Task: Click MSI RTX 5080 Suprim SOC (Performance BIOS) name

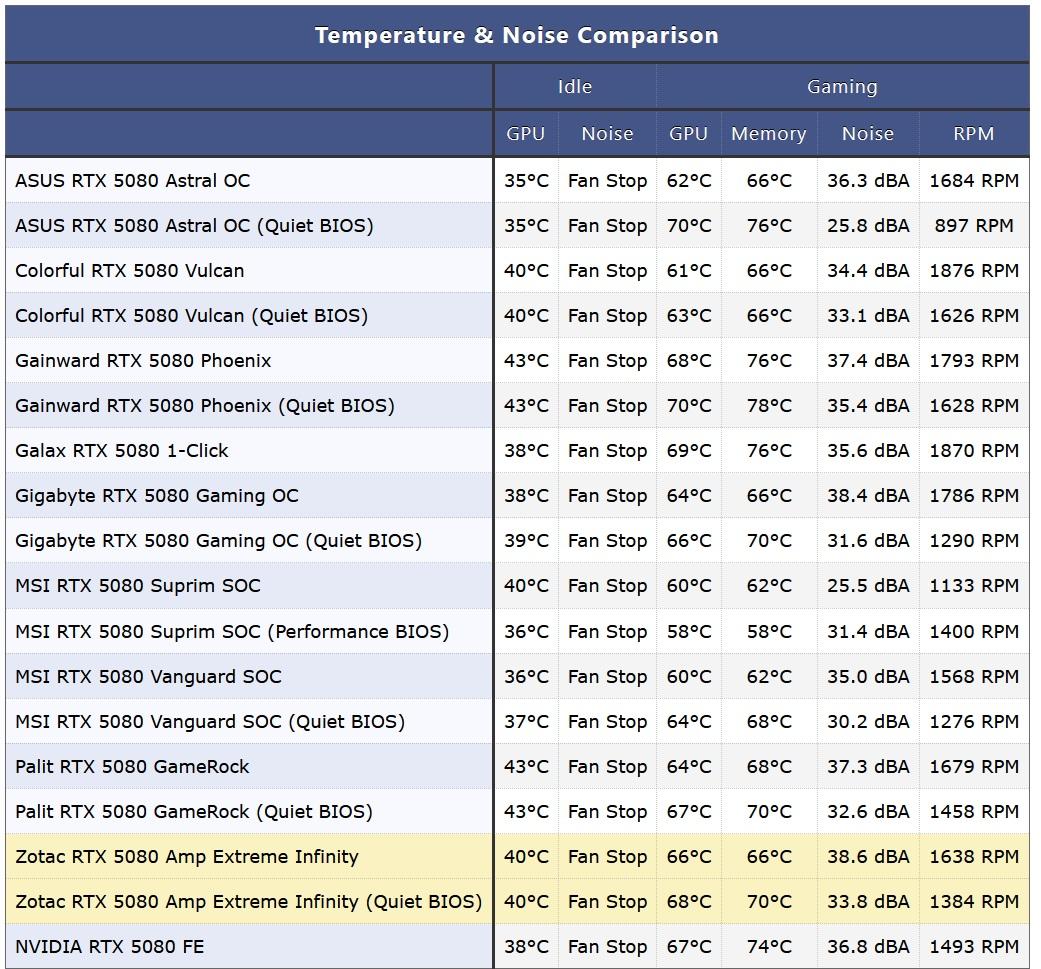Action: click(232, 632)
